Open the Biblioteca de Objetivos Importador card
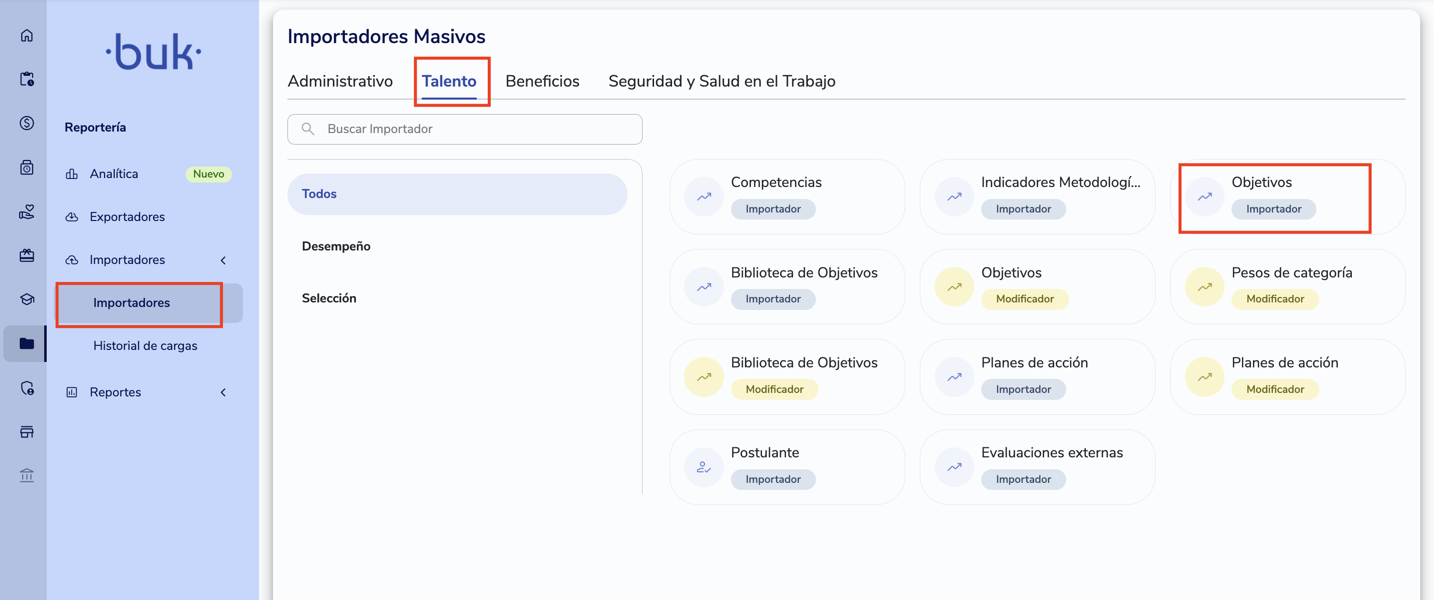The width and height of the screenshot is (1435, 600). tap(787, 287)
